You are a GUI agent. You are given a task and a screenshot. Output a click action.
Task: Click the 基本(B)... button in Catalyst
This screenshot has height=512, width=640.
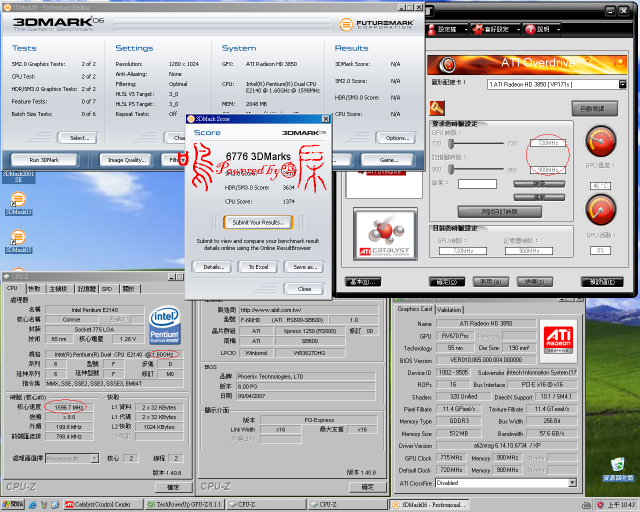(363, 282)
